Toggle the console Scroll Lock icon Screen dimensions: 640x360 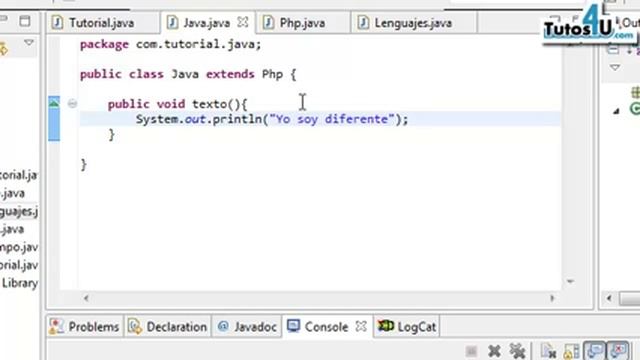pyautogui.click(x=571, y=351)
